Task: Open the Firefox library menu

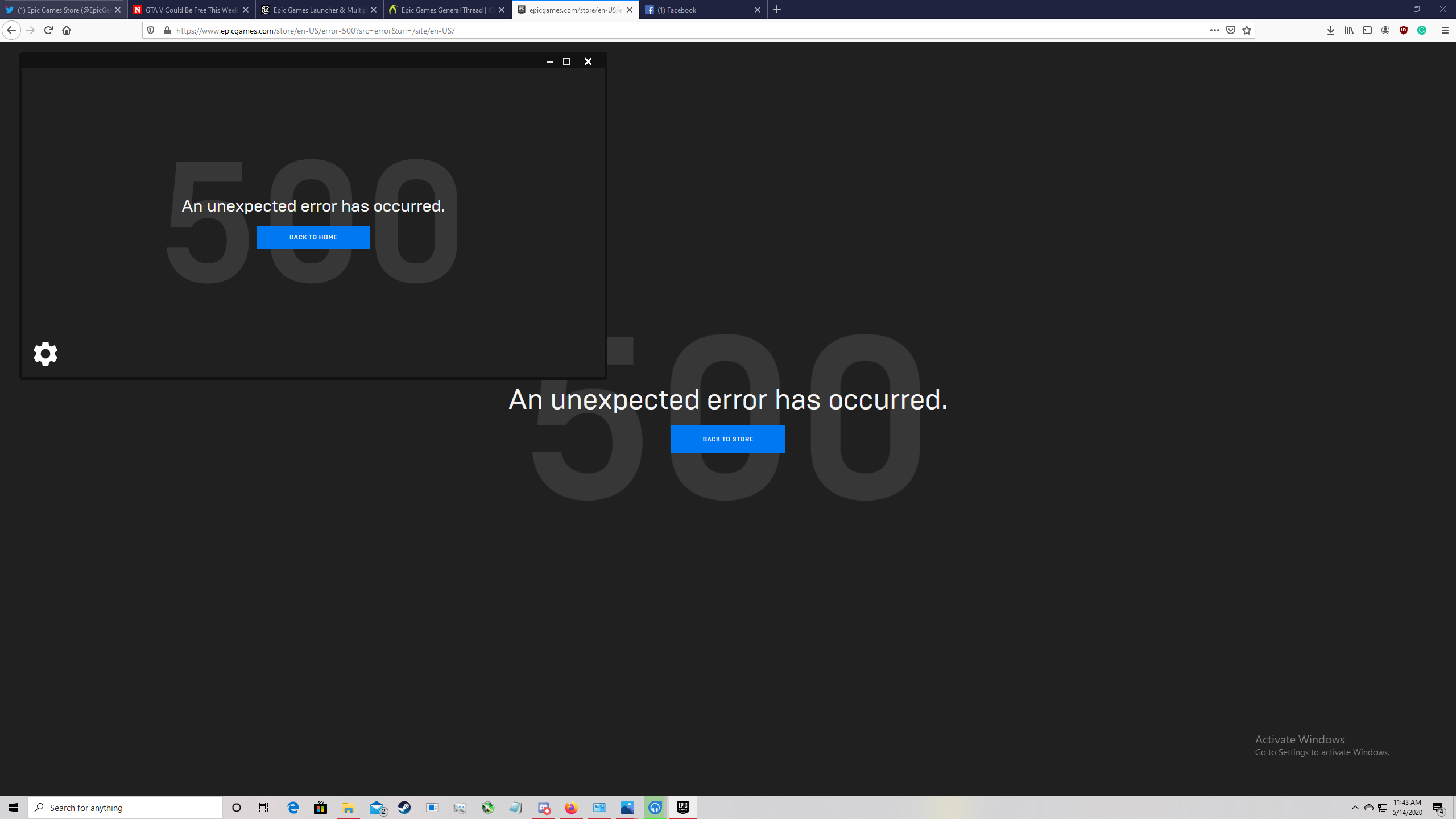Action: tap(1349, 30)
